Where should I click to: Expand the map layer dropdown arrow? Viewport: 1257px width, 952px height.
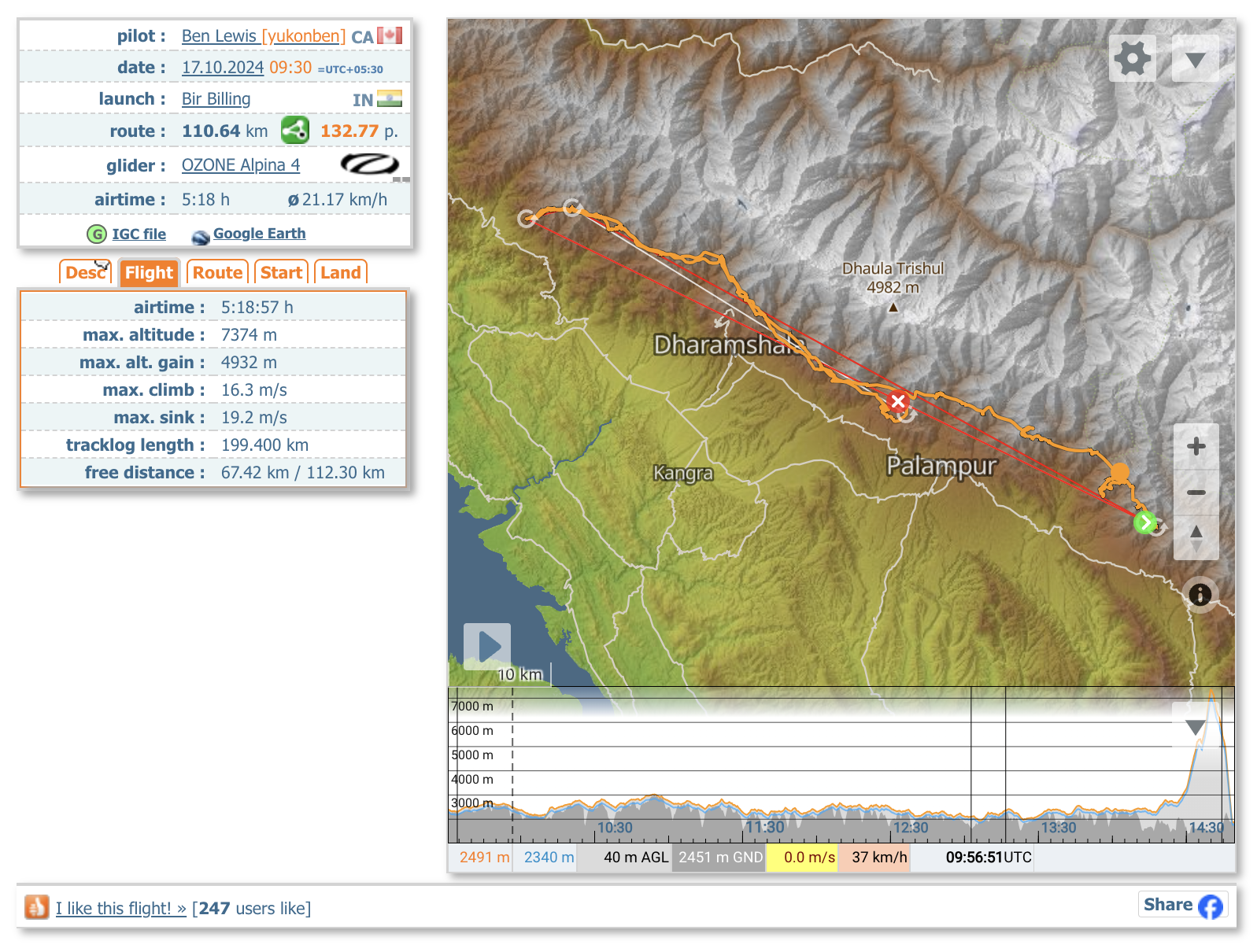[x=1195, y=60]
